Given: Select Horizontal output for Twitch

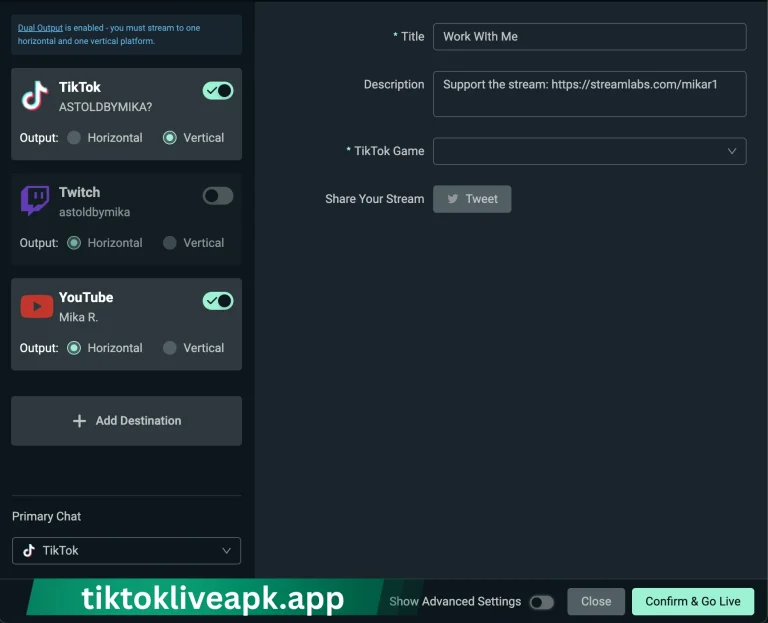Looking at the screenshot, I should (x=74, y=243).
